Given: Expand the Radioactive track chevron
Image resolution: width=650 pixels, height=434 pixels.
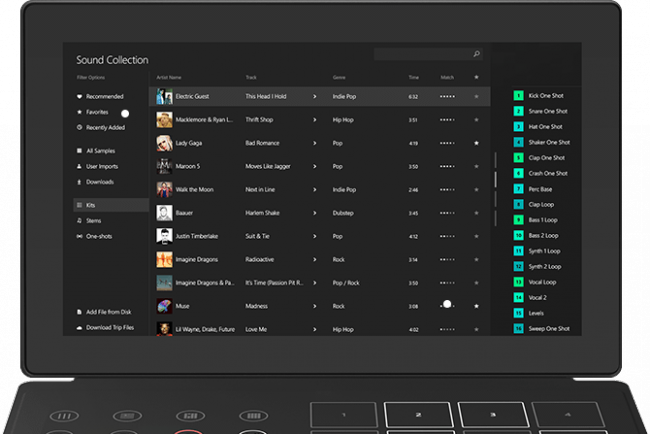Looking at the screenshot, I should [315, 259].
